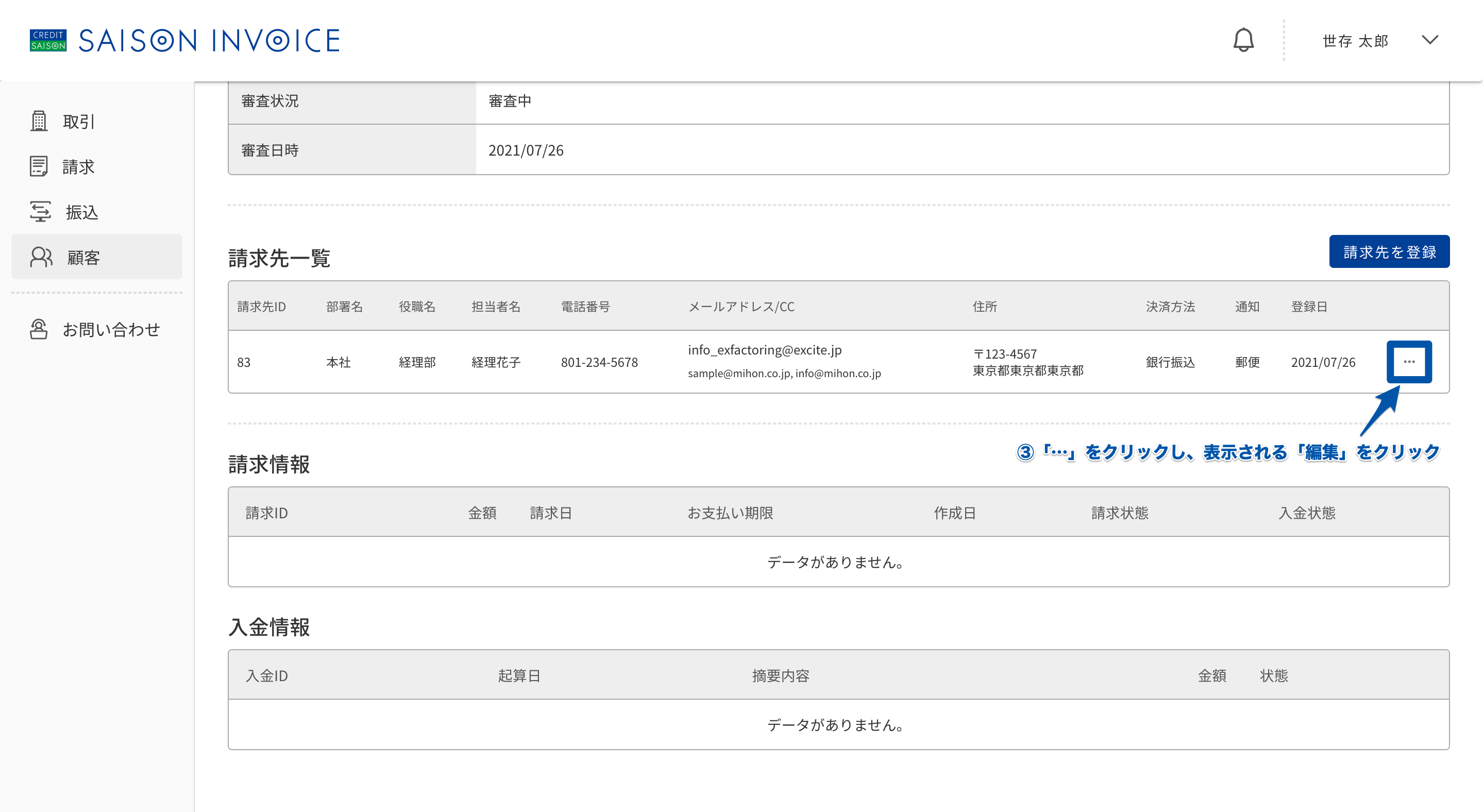Click the 入金ID column header
The image size is (1483, 812).
click(x=266, y=675)
